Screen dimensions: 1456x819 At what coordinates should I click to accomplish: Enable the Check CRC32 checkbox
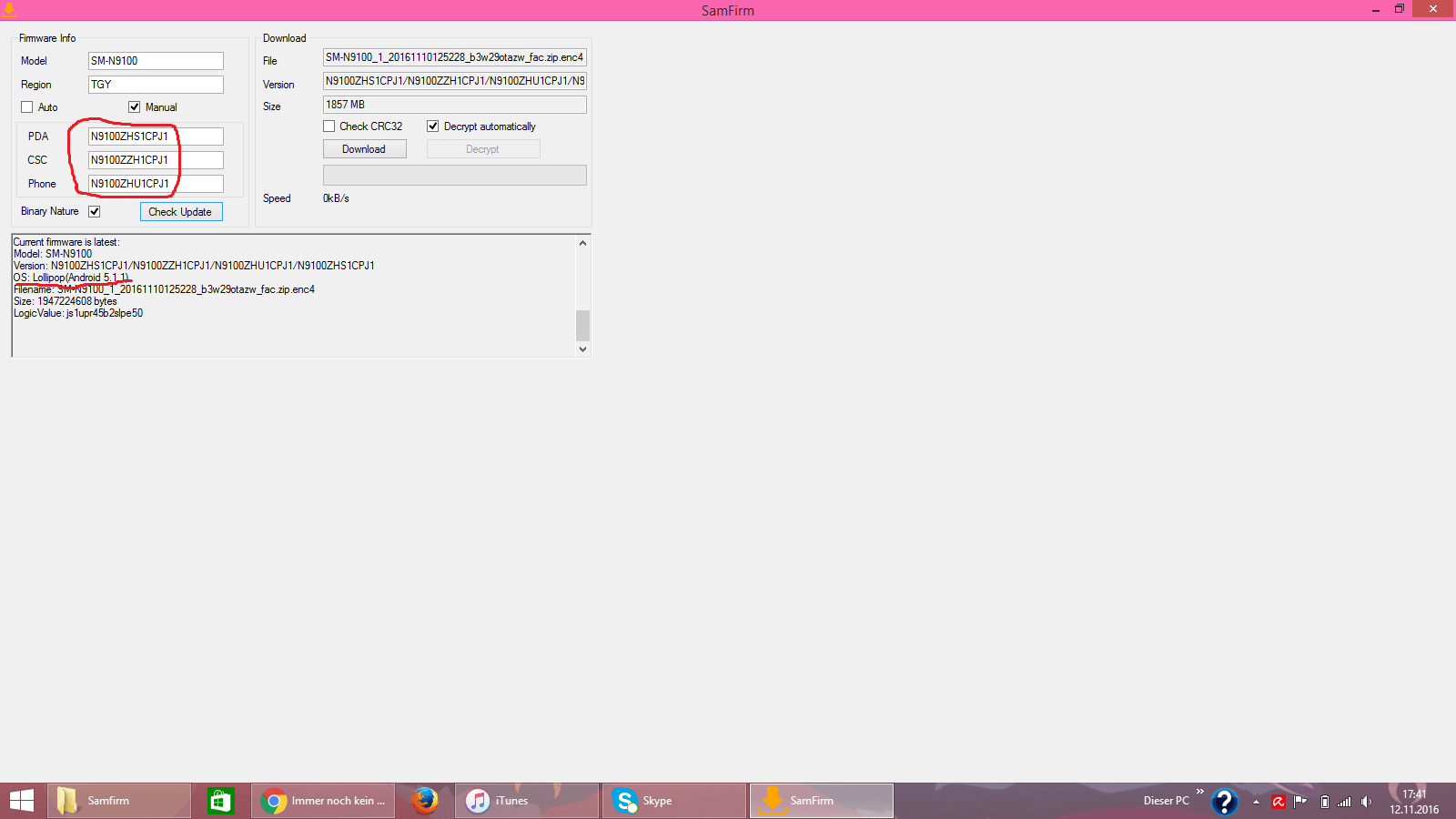pyautogui.click(x=329, y=126)
